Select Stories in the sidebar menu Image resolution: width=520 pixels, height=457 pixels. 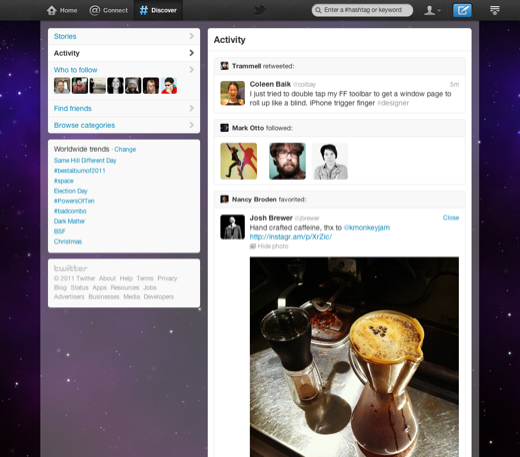[x=65, y=36]
